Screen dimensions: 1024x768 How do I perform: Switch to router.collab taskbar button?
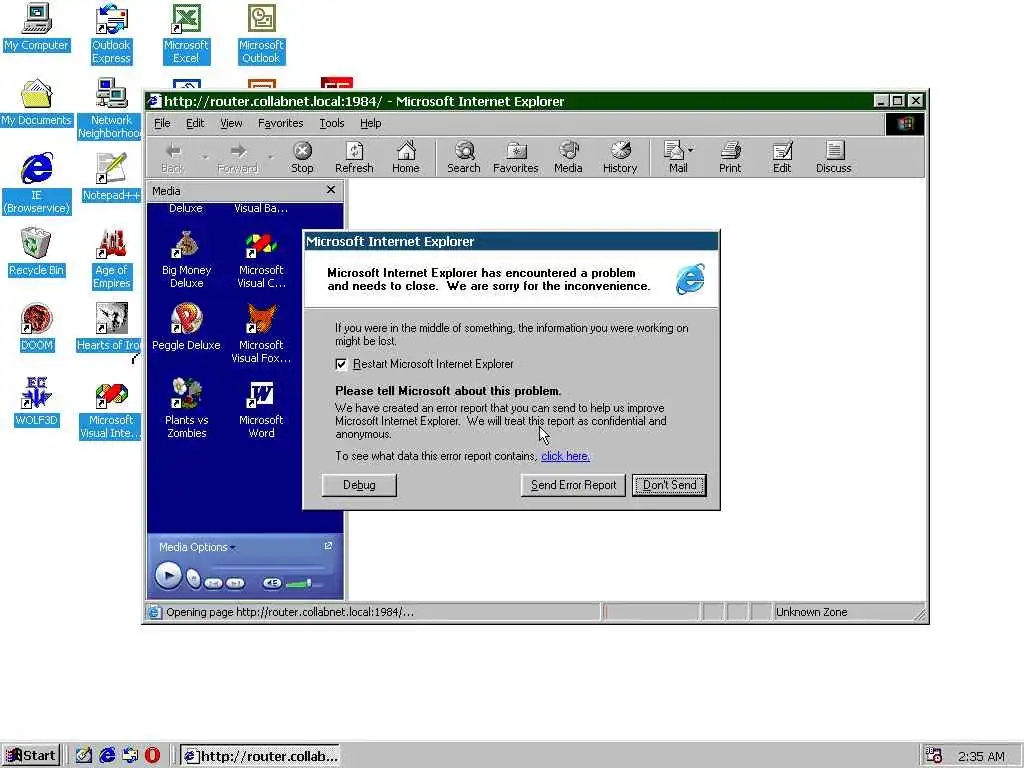click(261, 756)
